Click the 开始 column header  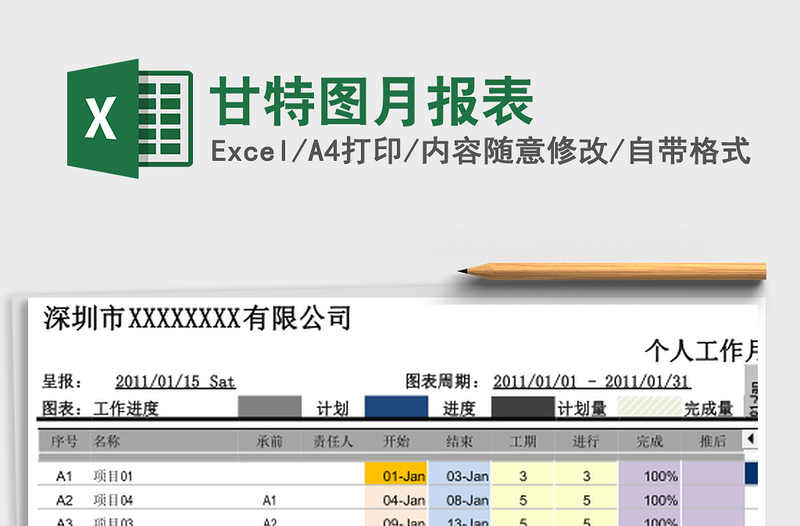[396, 441]
